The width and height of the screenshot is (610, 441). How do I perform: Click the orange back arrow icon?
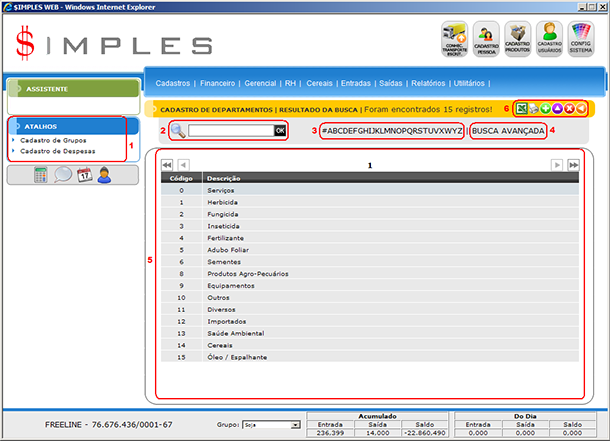pos(581,107)
